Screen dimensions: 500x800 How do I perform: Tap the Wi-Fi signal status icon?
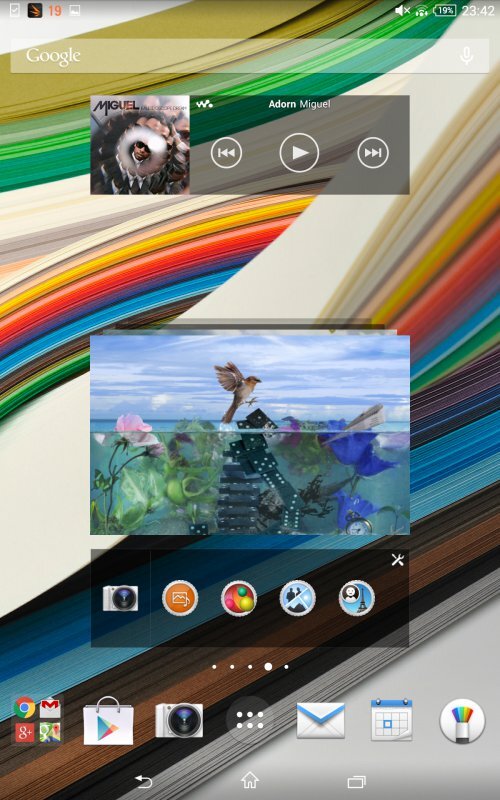click(x=422, y=11)
